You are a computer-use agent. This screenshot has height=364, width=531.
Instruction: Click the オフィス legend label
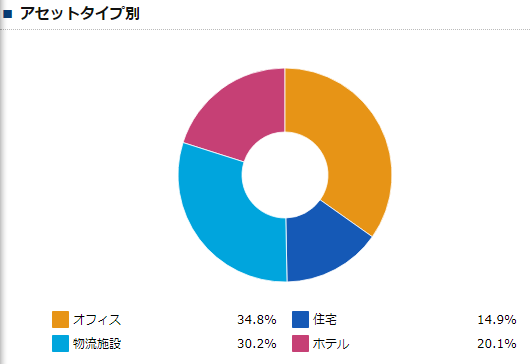point(97,320)
